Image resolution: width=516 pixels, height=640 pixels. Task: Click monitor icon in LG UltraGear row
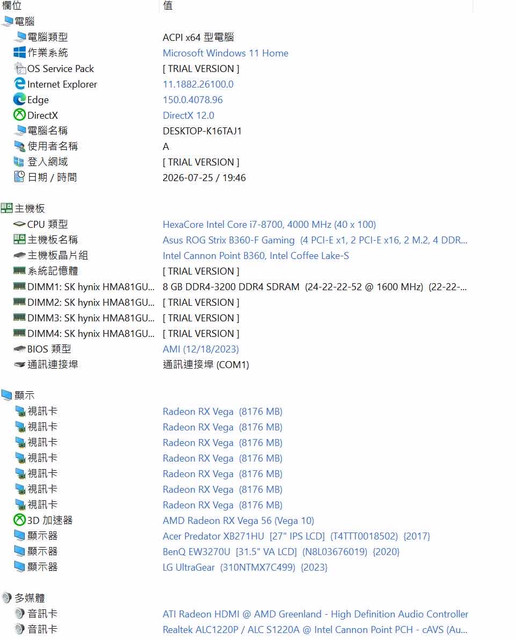[x=20, y=566]
